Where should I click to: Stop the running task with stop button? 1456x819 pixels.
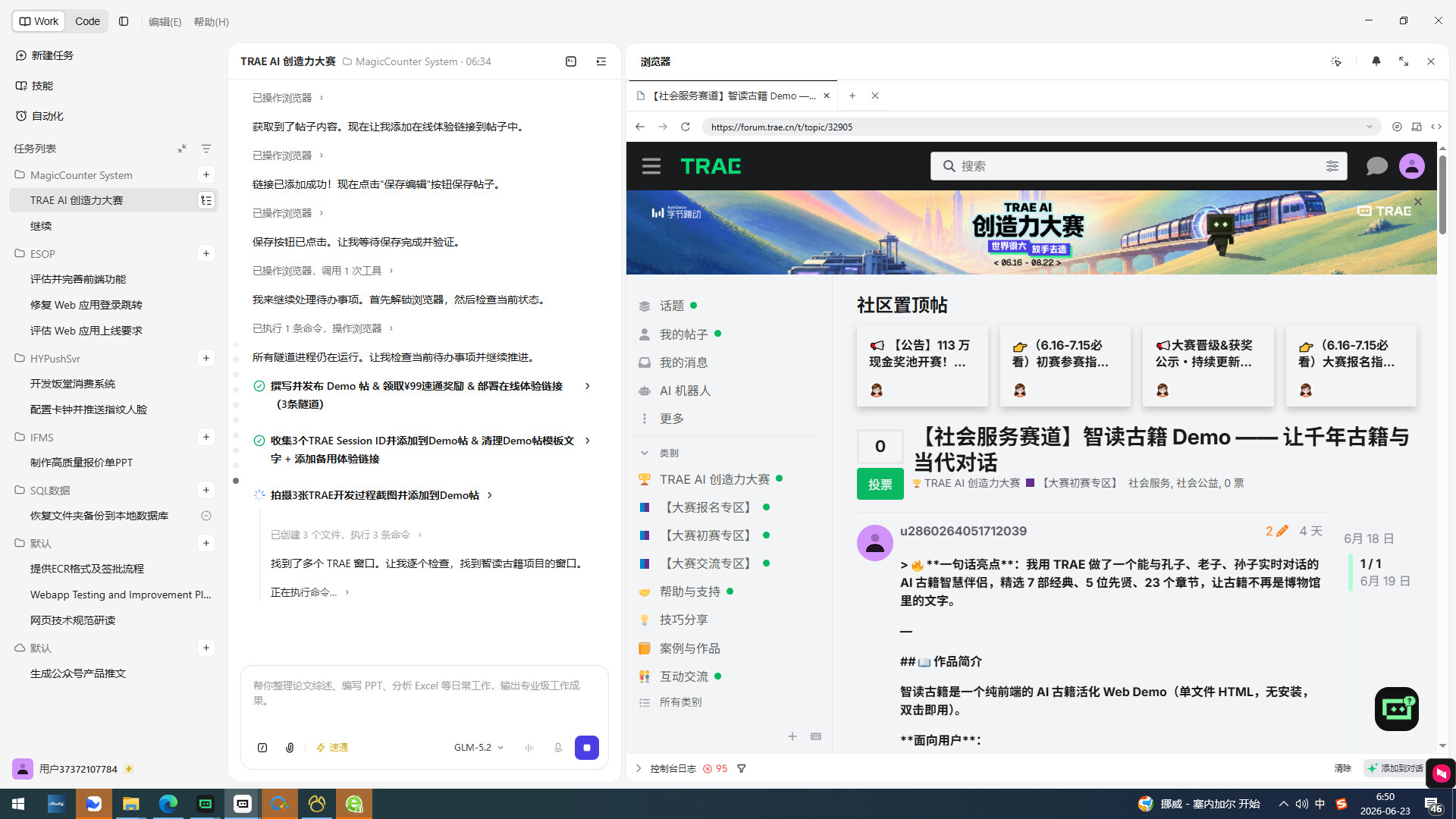(587, 748)
